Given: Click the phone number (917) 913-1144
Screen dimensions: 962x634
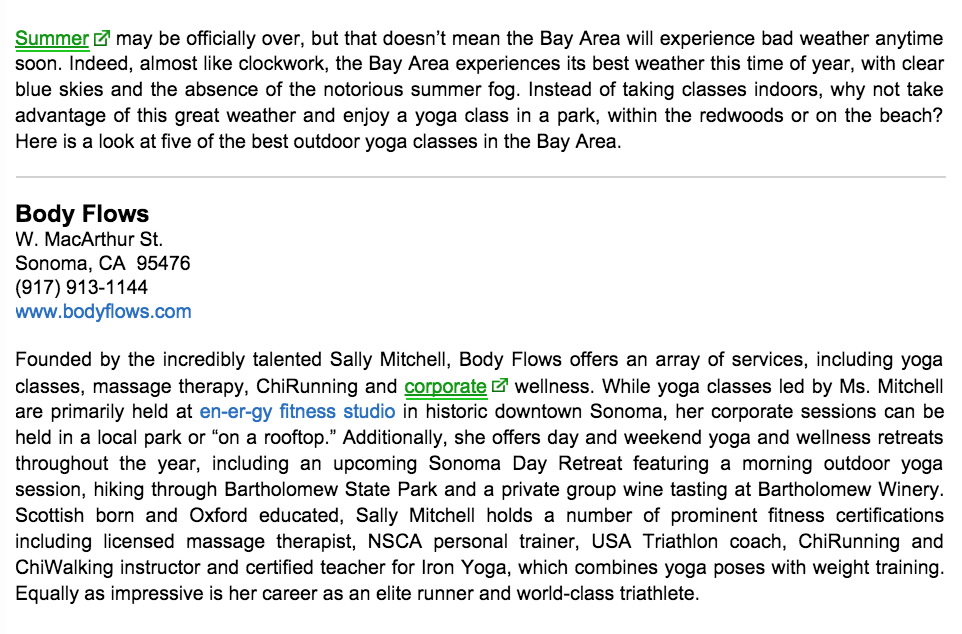Looking at the screenshot, I should 82,287.
